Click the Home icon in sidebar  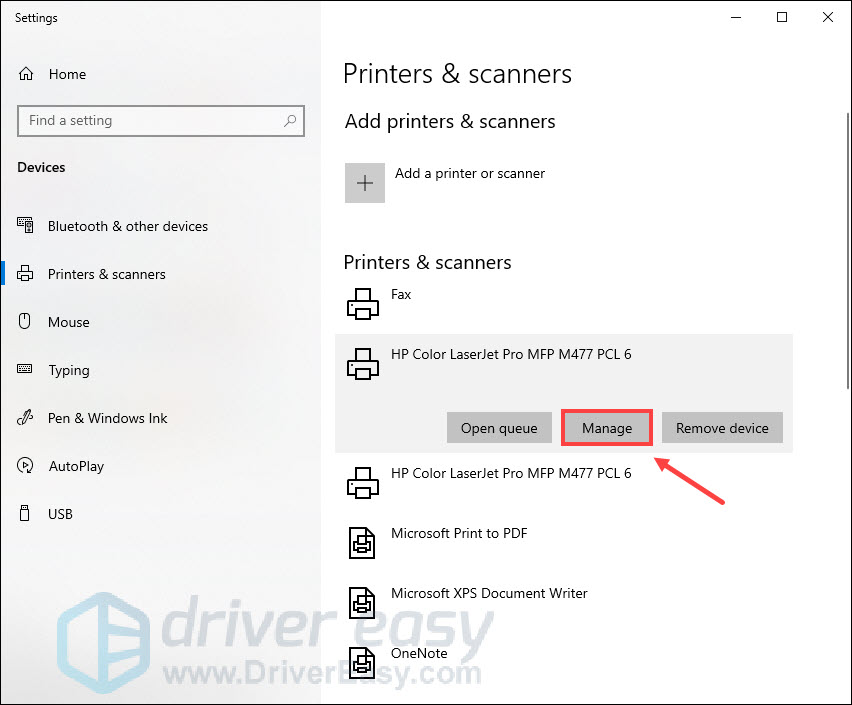pyautogui.click(x=26, y=74)
